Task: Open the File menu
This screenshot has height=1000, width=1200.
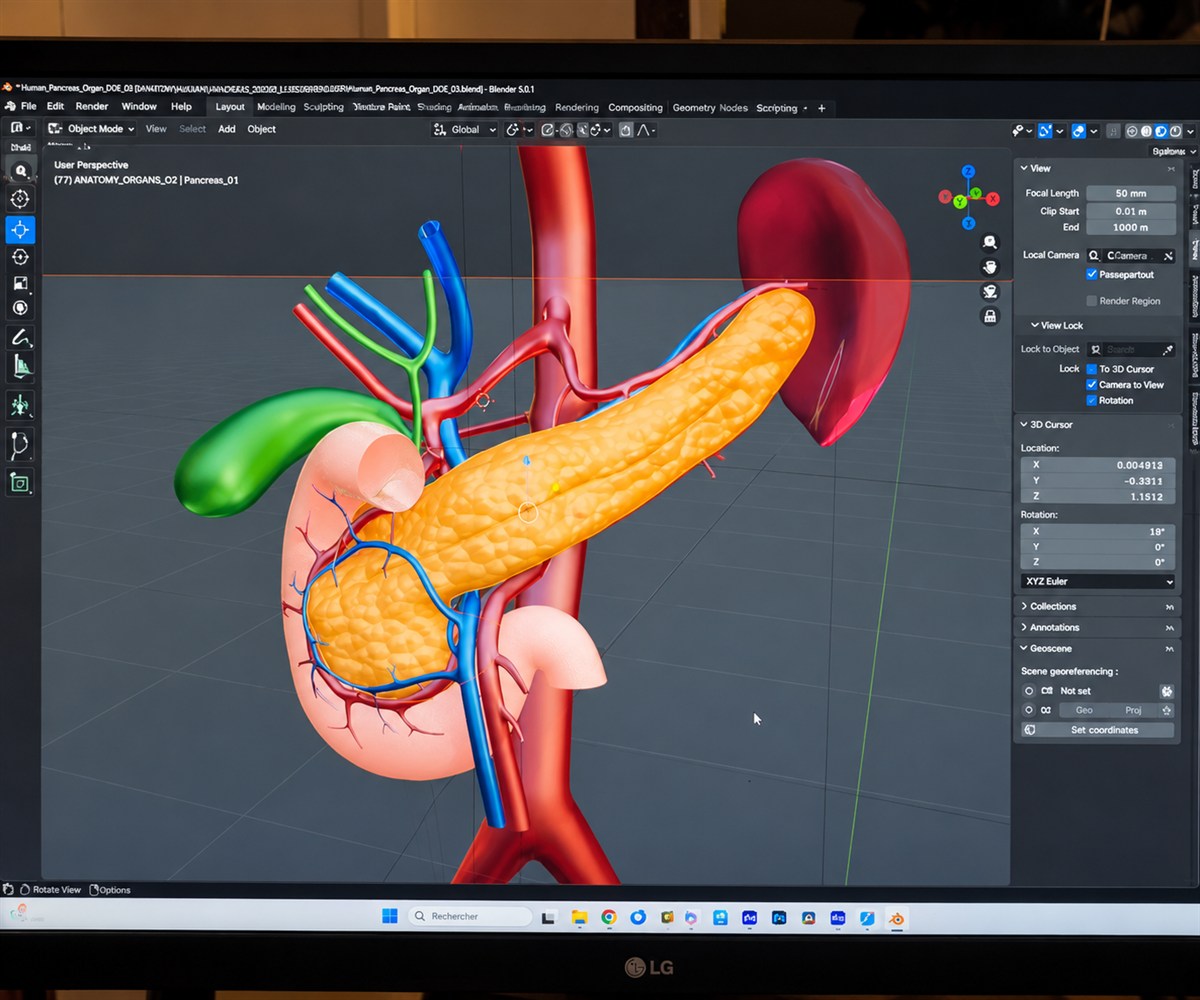Action: tap(28, 107)
